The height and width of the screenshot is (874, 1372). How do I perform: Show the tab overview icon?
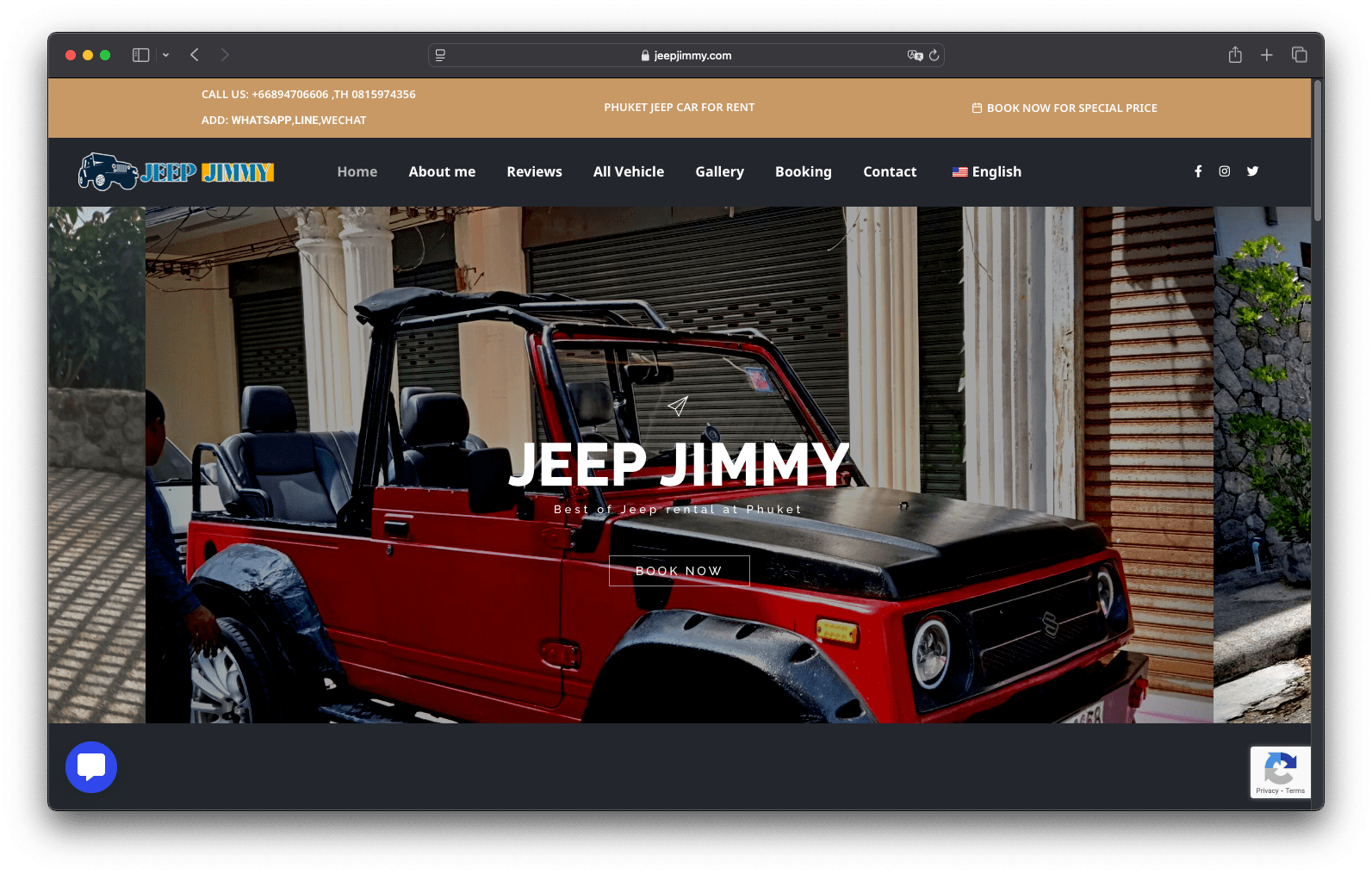pos(1300,55)
